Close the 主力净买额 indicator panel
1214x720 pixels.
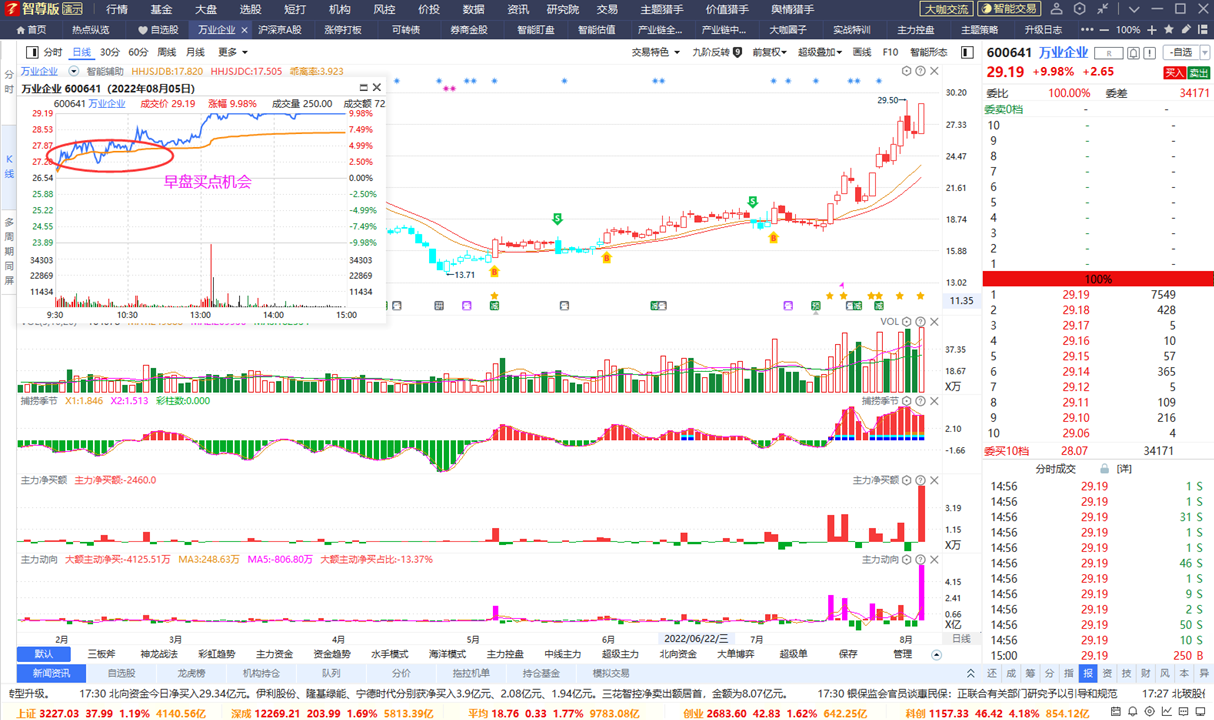click(x=934, y=481)
